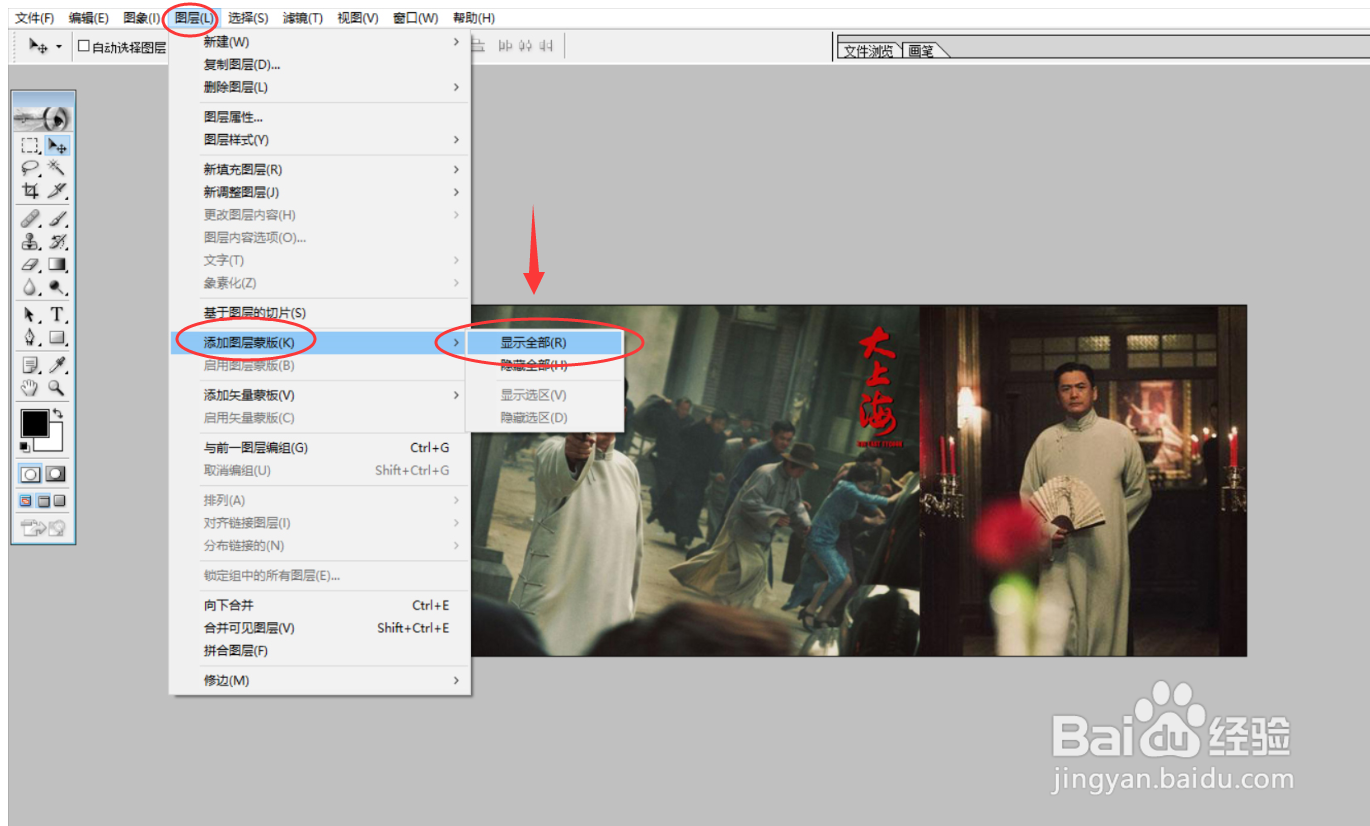The height and width of the screenshot is (826, 1370).
Task: Select the Dodge tool
Action: click(57, 286)
